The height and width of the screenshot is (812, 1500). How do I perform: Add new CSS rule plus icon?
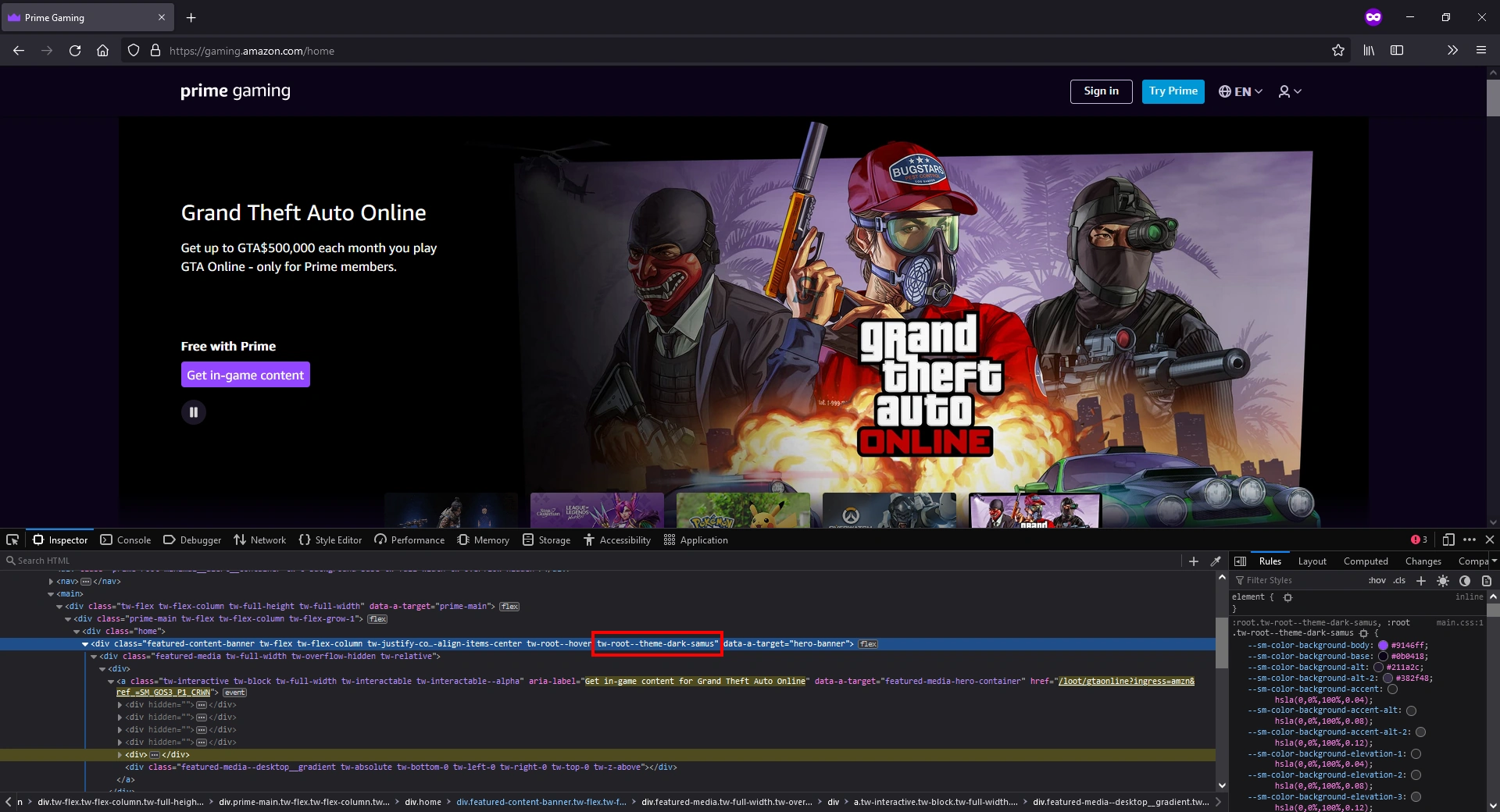1421,580
